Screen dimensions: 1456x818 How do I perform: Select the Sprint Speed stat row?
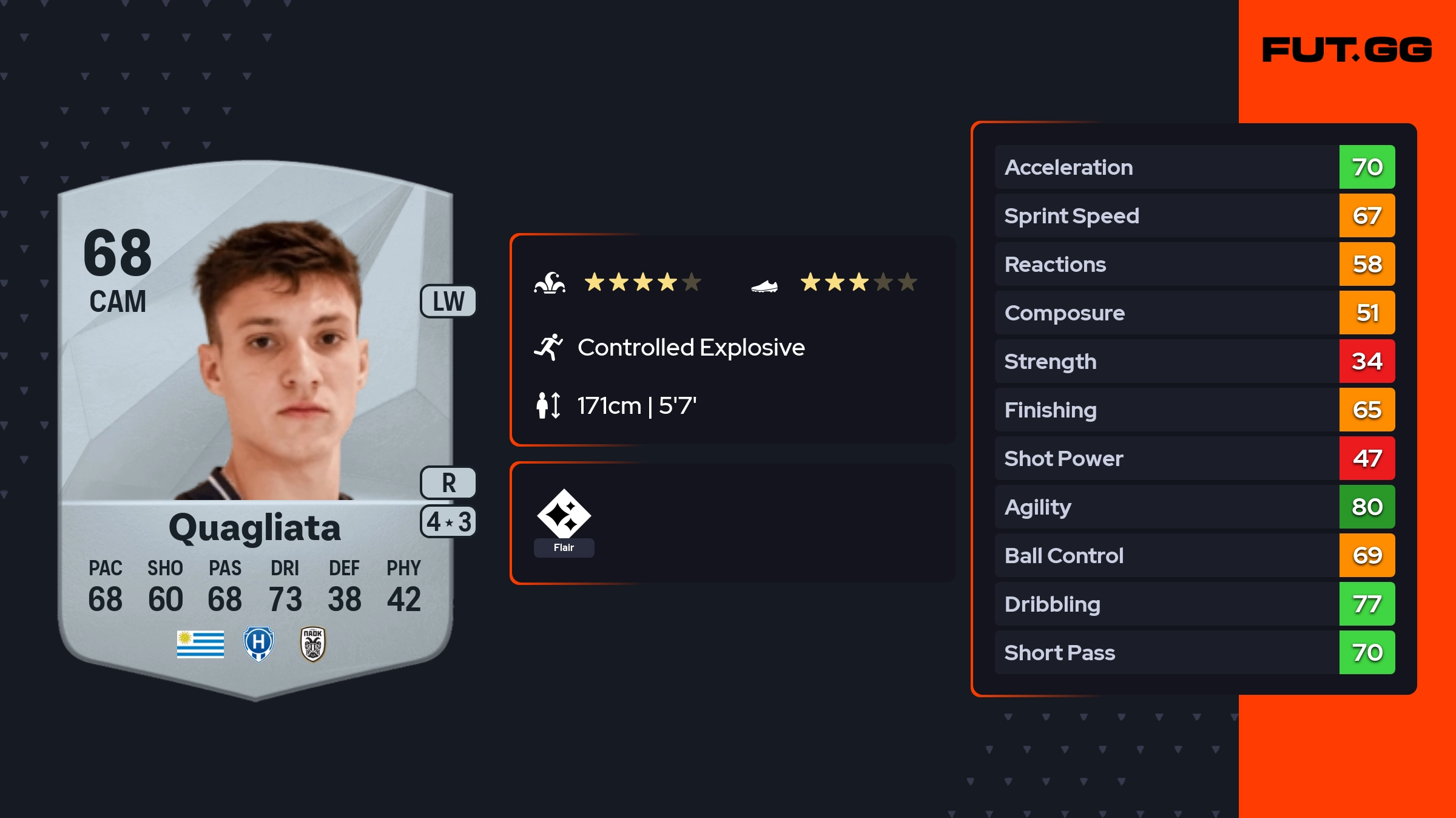click(x=1165, y=215)
